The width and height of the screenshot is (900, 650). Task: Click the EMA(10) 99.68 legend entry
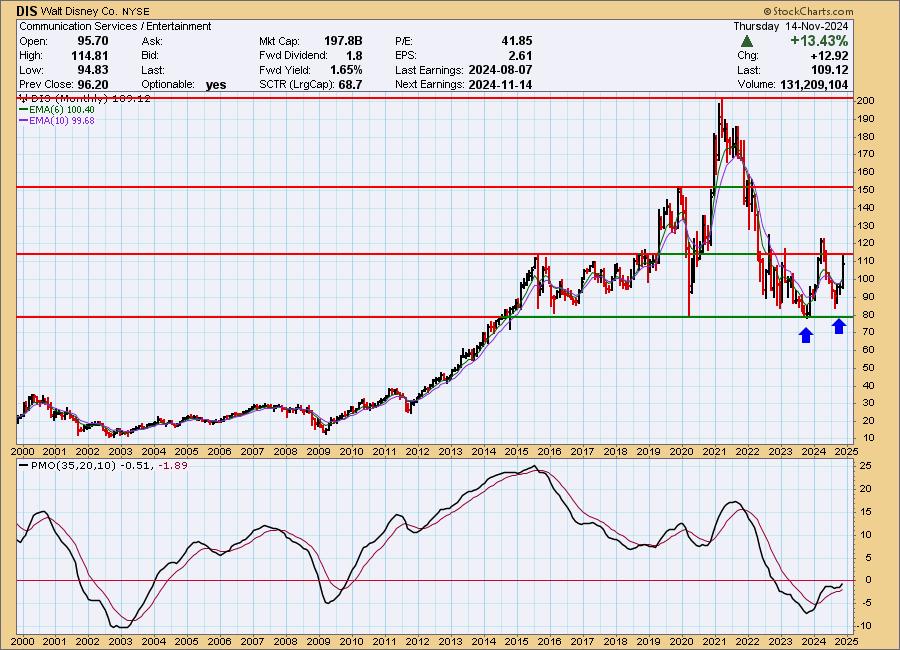pyautogui.click(x=57, y=121)
